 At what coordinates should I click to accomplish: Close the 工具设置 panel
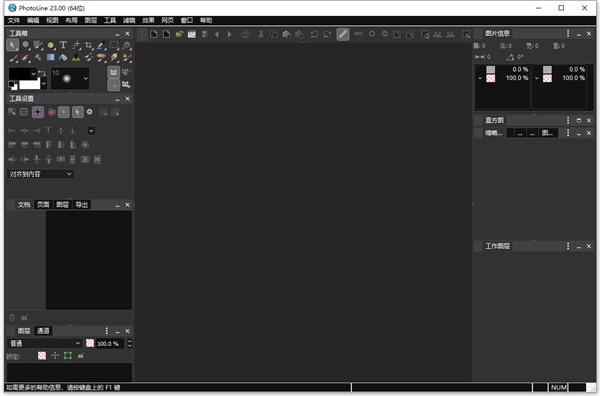[x=127, y=99]
